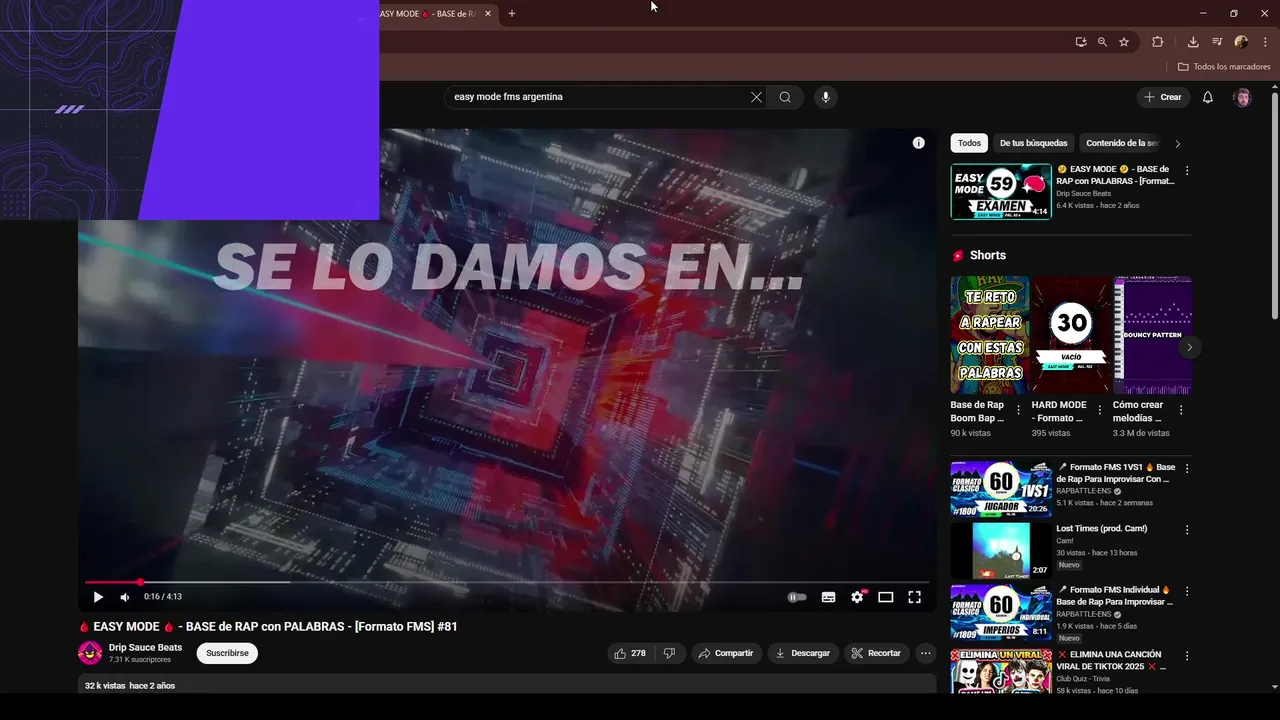Viewport: 1280px width, 720px height.
Task: Open YouTube notifications bell
Action: point(1208,97)
